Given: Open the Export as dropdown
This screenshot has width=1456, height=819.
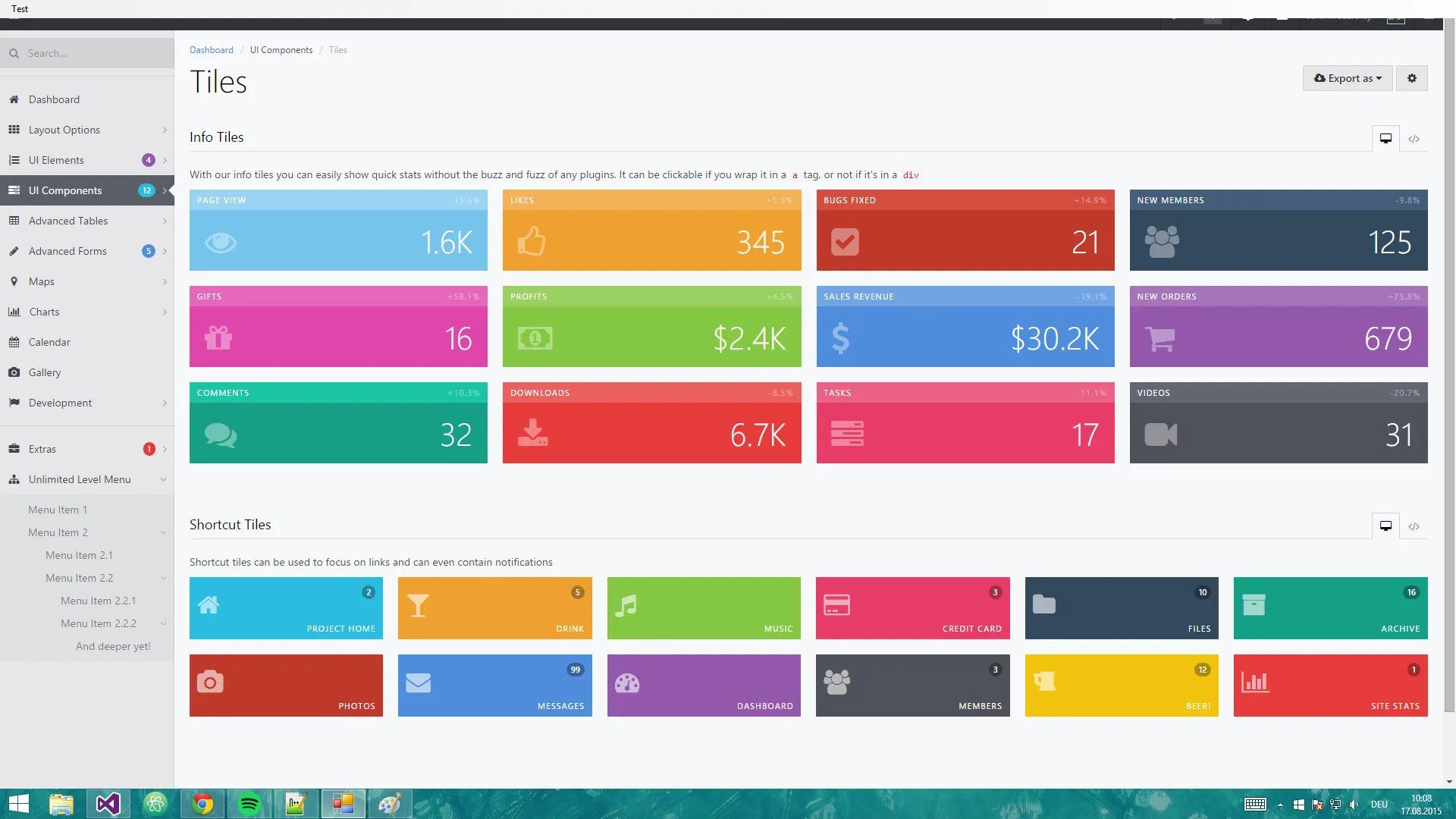Looking at the screenshot, I should 1348,78.
